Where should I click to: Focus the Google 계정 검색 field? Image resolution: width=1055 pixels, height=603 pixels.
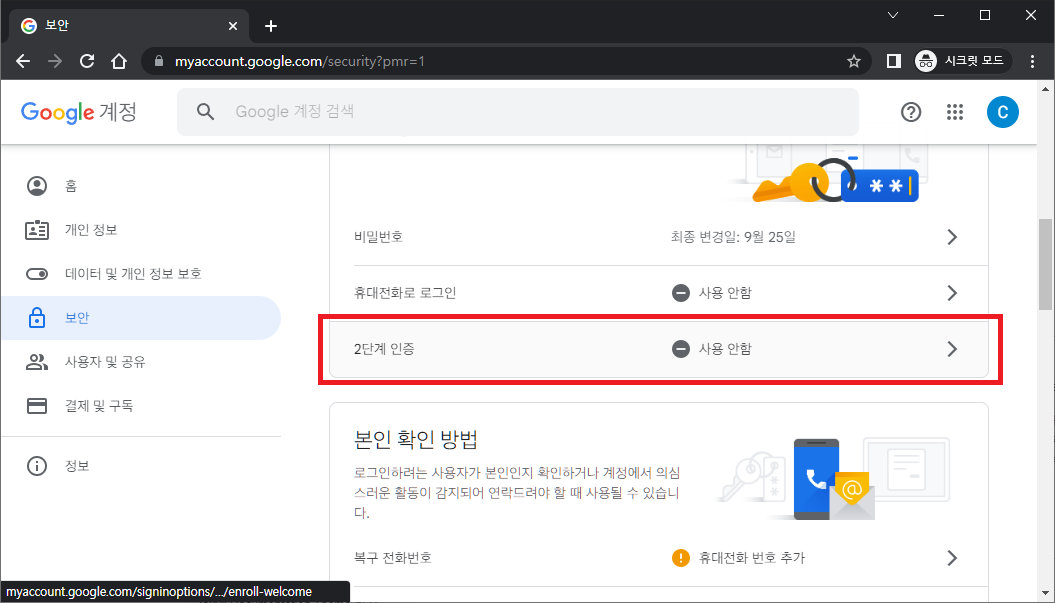tap(518, 112)
